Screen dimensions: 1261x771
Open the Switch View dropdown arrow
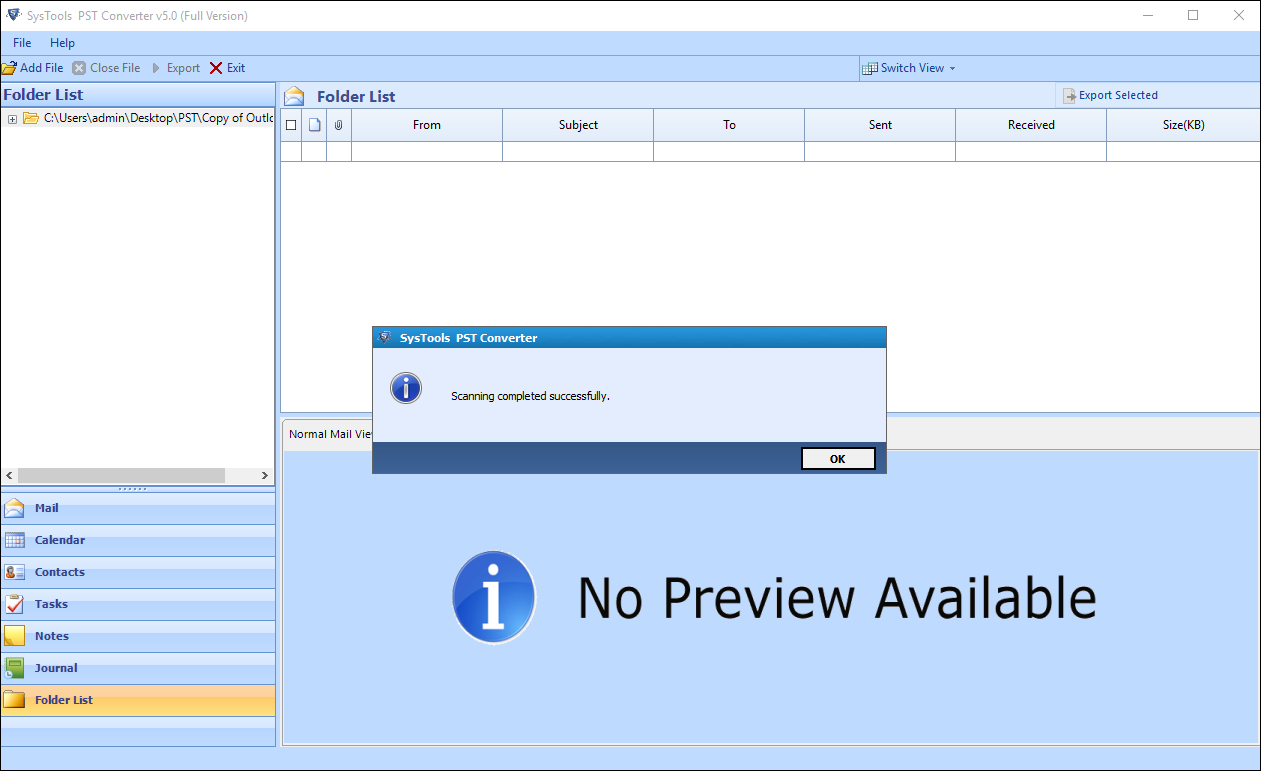tap(952, 68)
